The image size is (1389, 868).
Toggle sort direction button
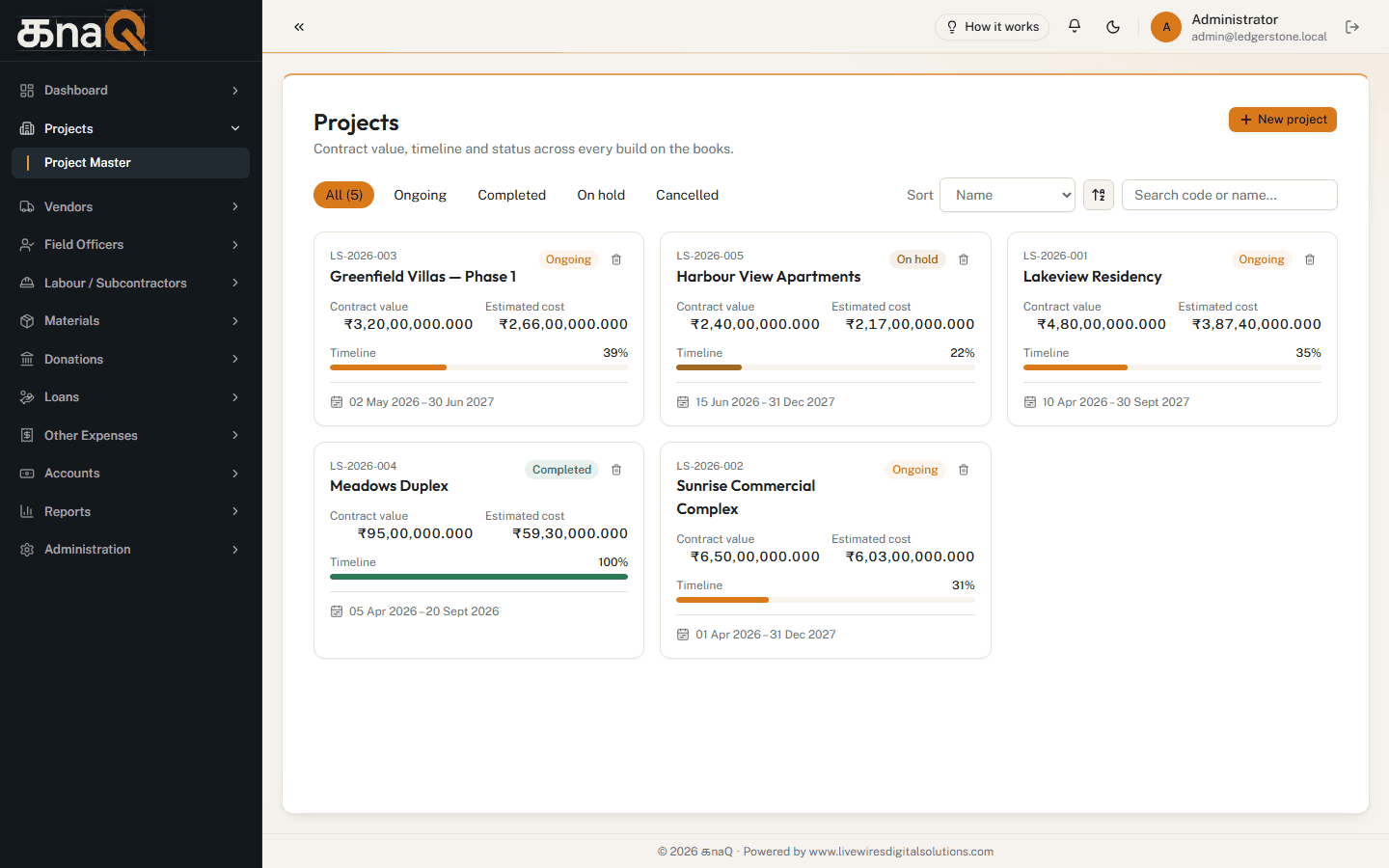point(1099,195)
